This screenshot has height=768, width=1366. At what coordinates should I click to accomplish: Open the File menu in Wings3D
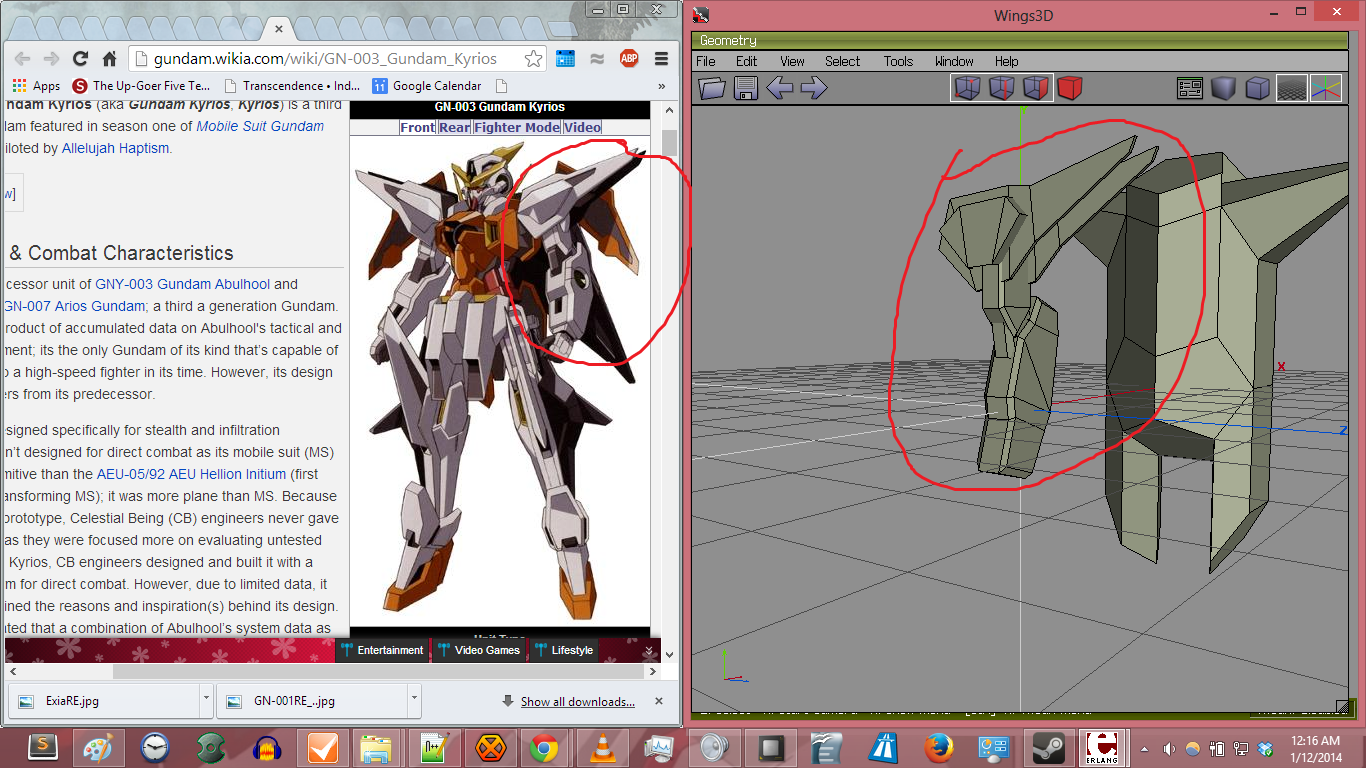click(706, 61)
